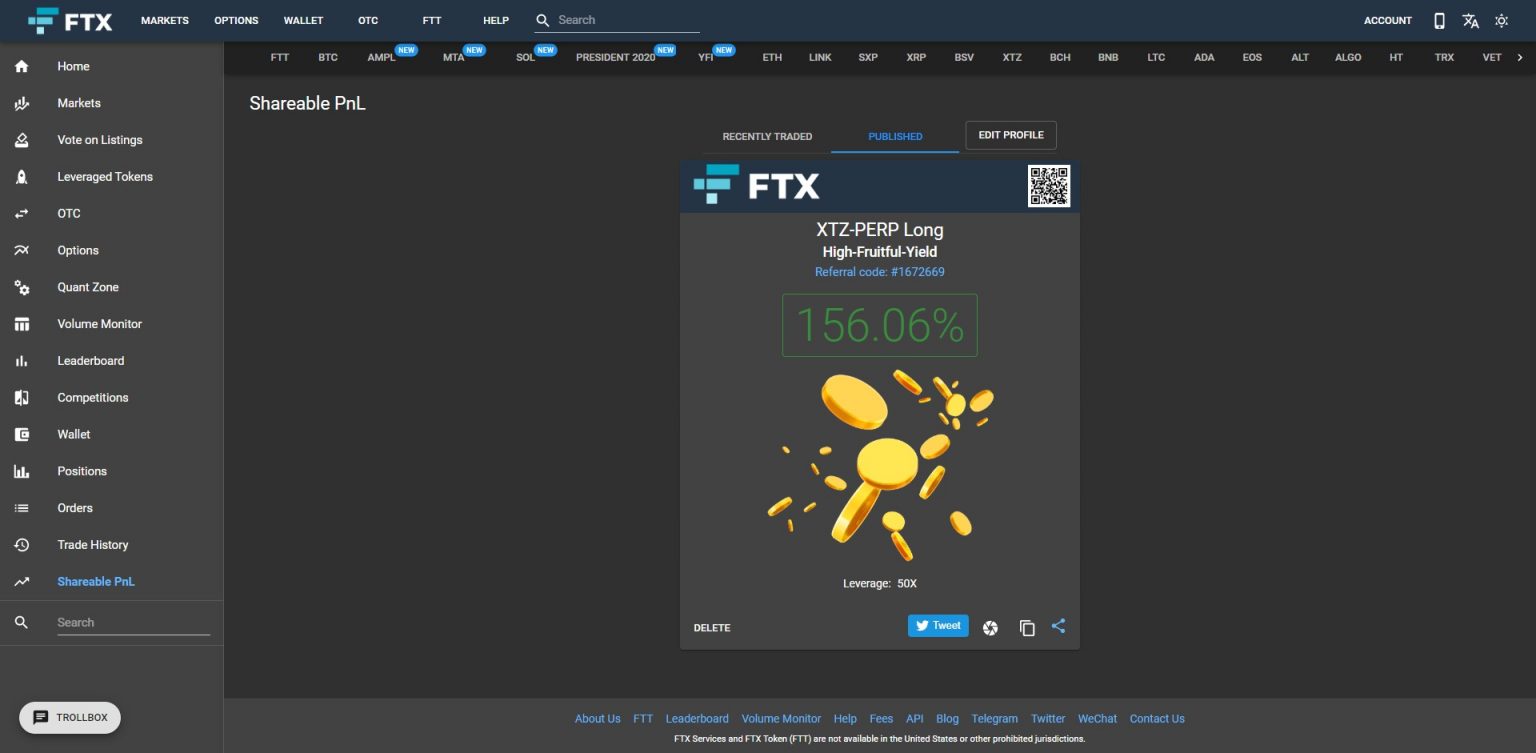Open the ACCOUNT menu
The image size is (1536, 753).
click(x=1387, y=20)
